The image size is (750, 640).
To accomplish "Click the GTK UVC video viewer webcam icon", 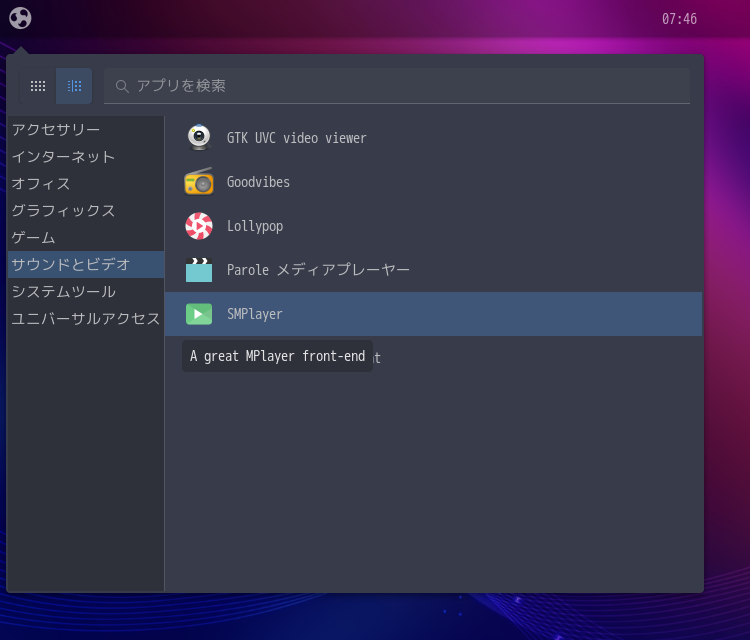I will [199, 138].
